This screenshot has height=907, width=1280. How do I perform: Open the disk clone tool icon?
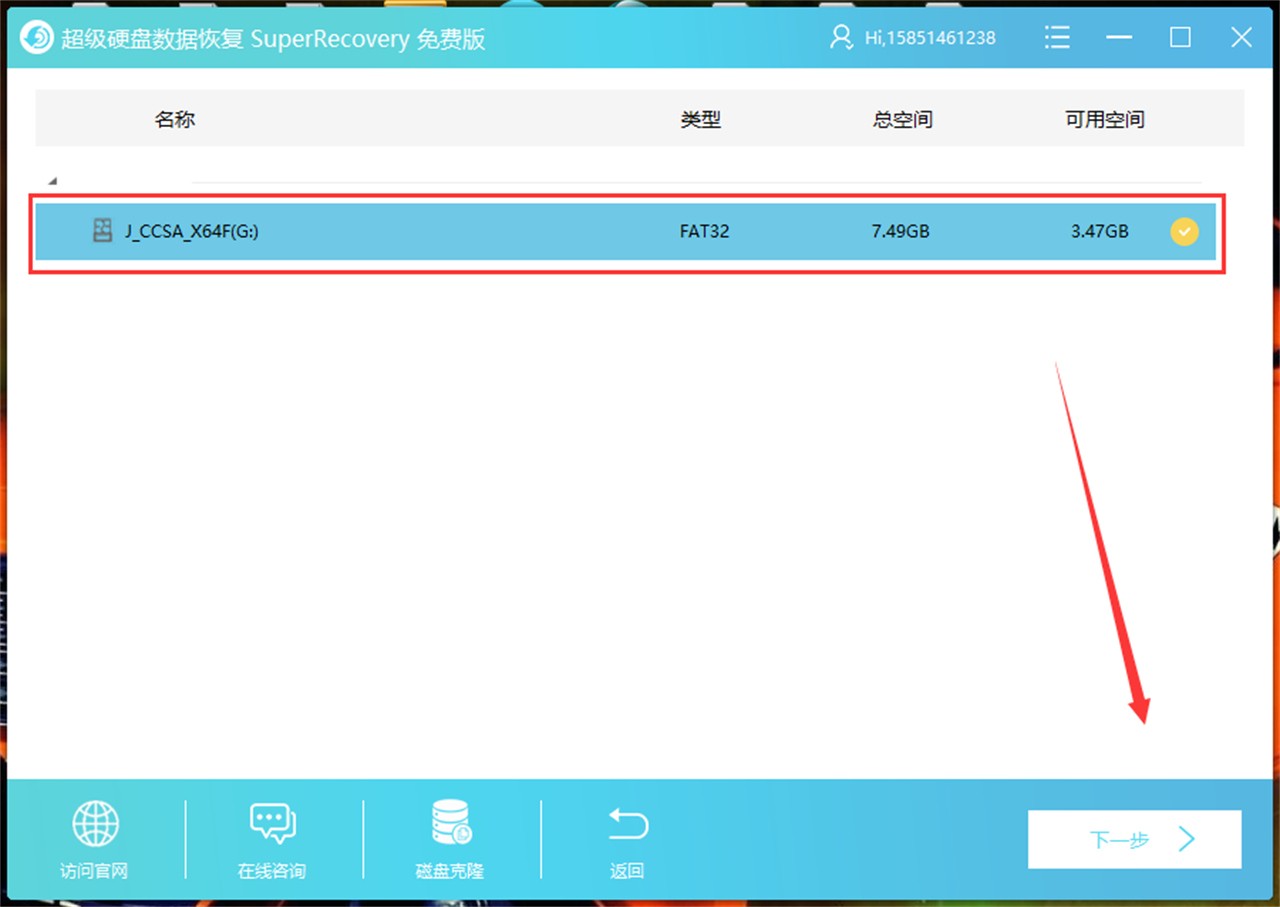[x=450, y=822]
